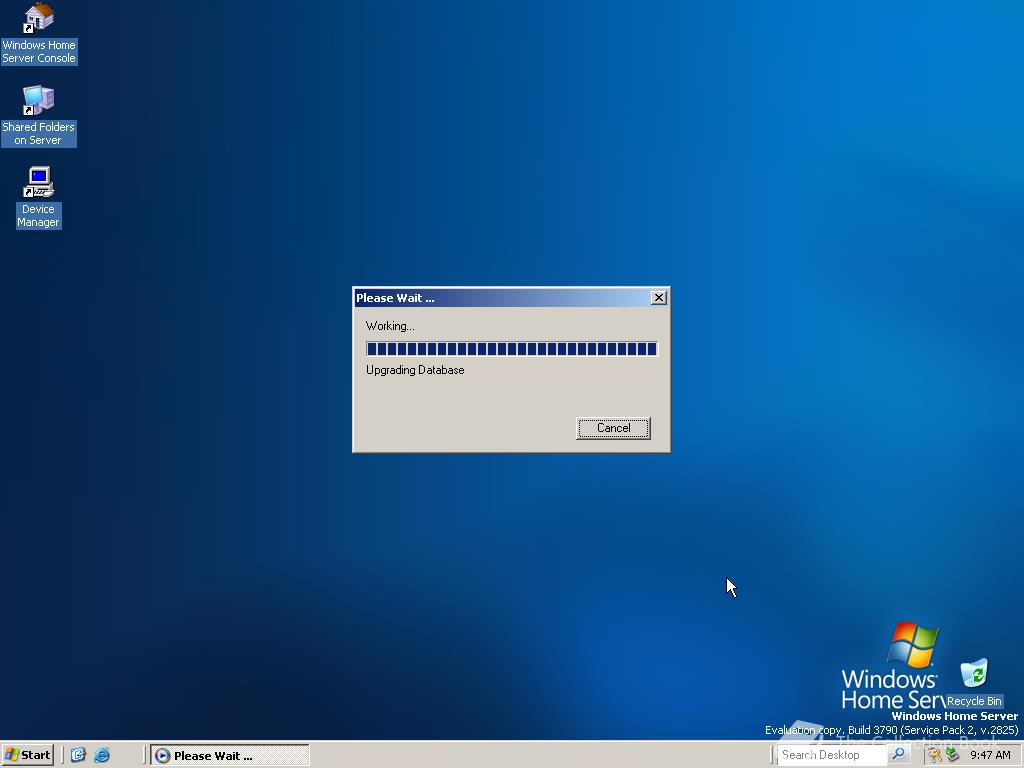The image size is (1024, 768).
Task: Cancel the Upgrading Database operation
Action: tap(613, 428)
